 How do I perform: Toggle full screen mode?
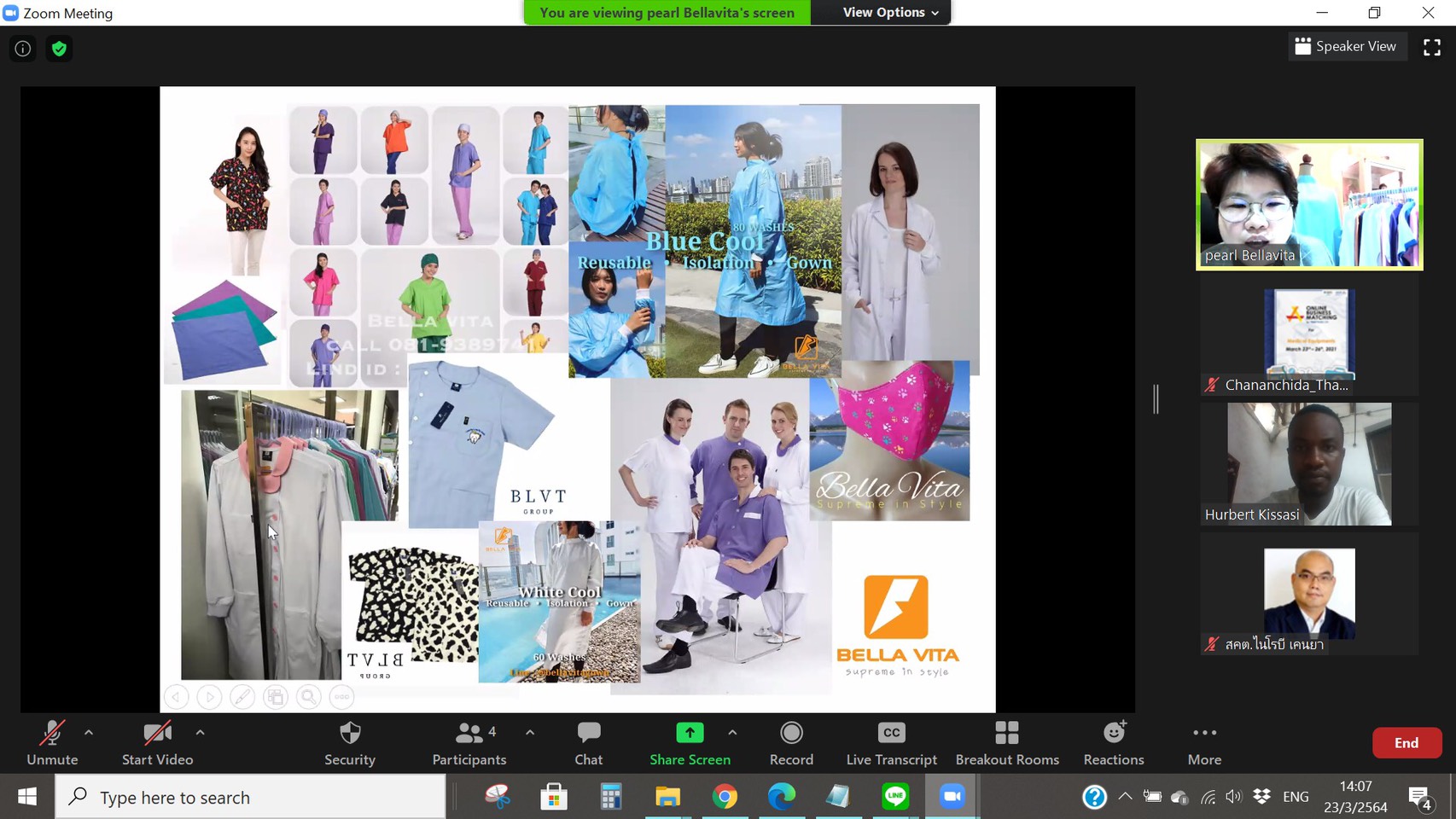click(x=1431, y=48)
